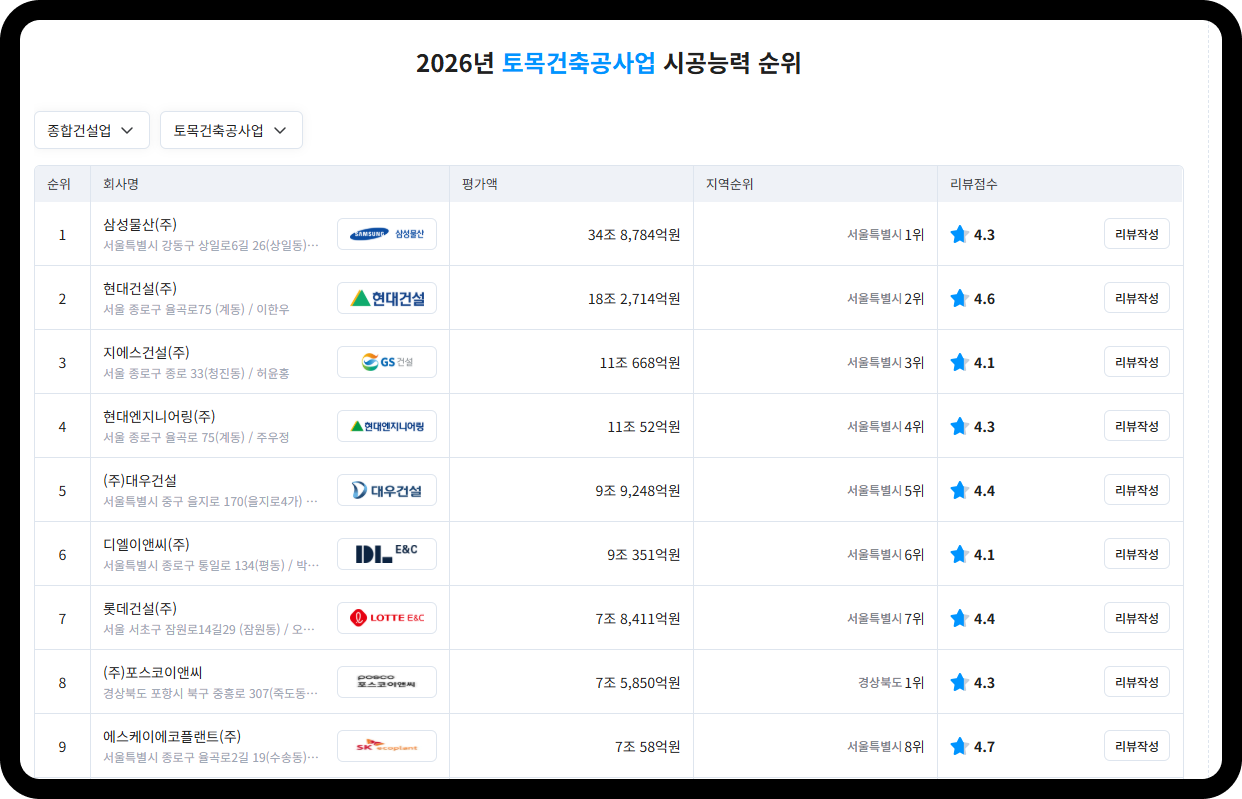Viewport: 1242px width, 799px height.
Task: Click the GS건설 logo image
Action: [x=387, y=362]
